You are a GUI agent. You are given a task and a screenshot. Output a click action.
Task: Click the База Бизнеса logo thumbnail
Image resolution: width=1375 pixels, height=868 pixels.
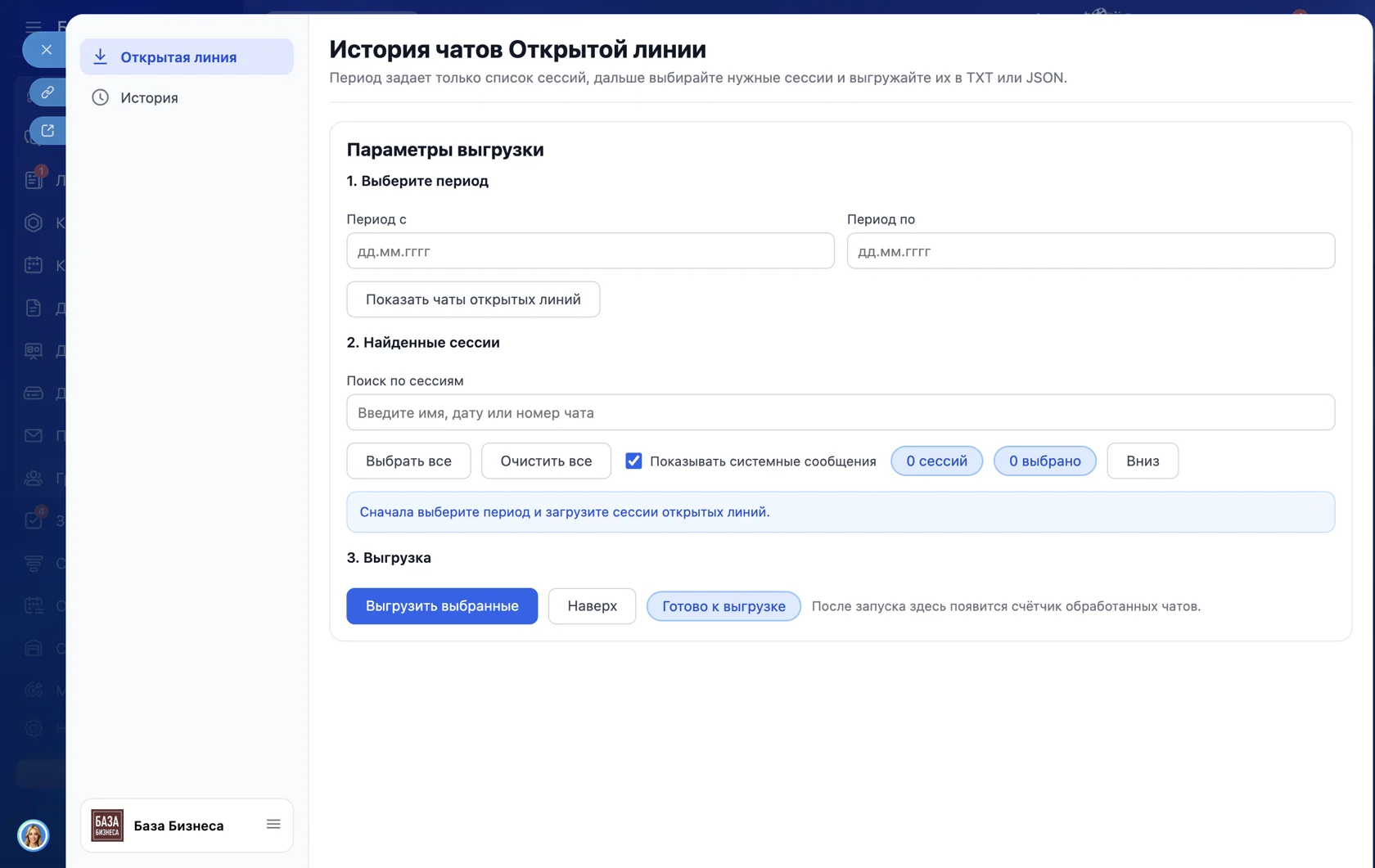pyautogui.click(x=107, y=825)
